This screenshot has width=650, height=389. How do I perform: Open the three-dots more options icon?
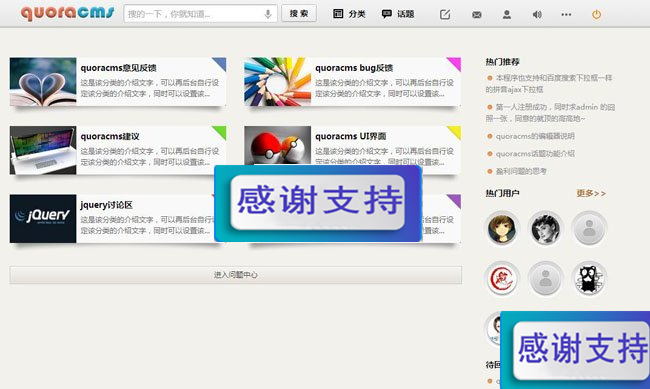click(566, 15)
